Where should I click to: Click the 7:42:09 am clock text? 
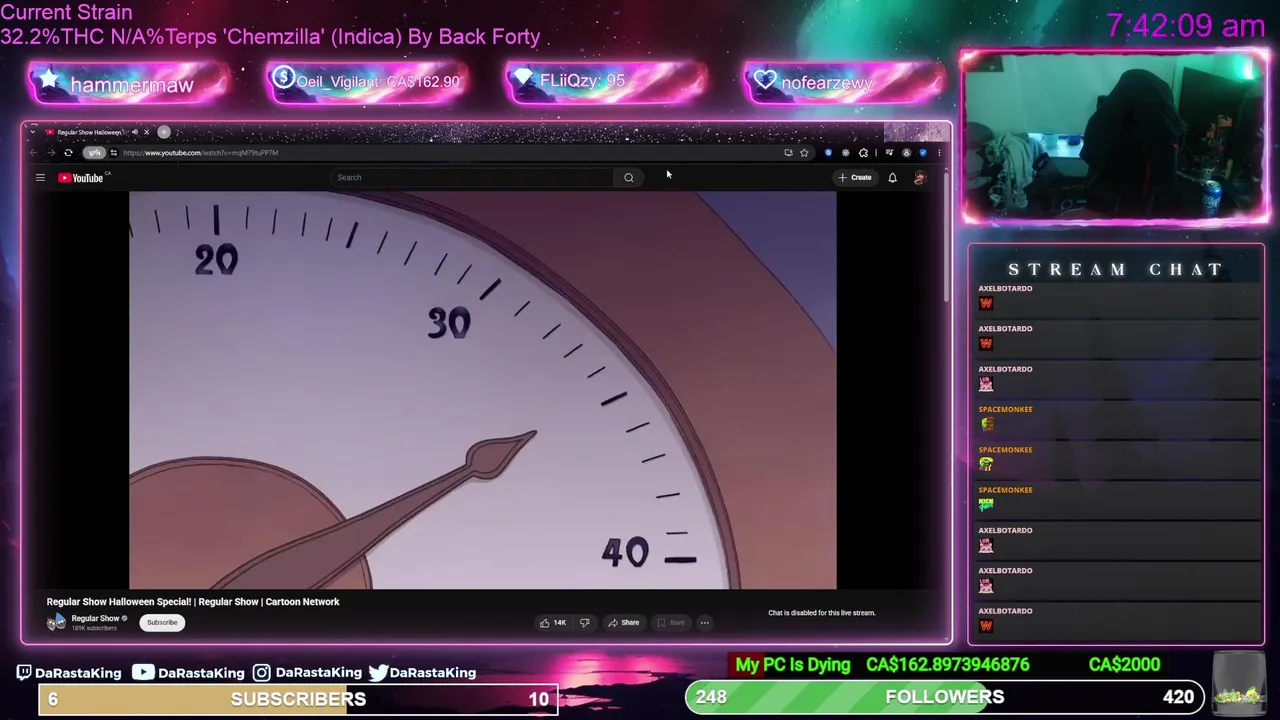[1185, 26]
